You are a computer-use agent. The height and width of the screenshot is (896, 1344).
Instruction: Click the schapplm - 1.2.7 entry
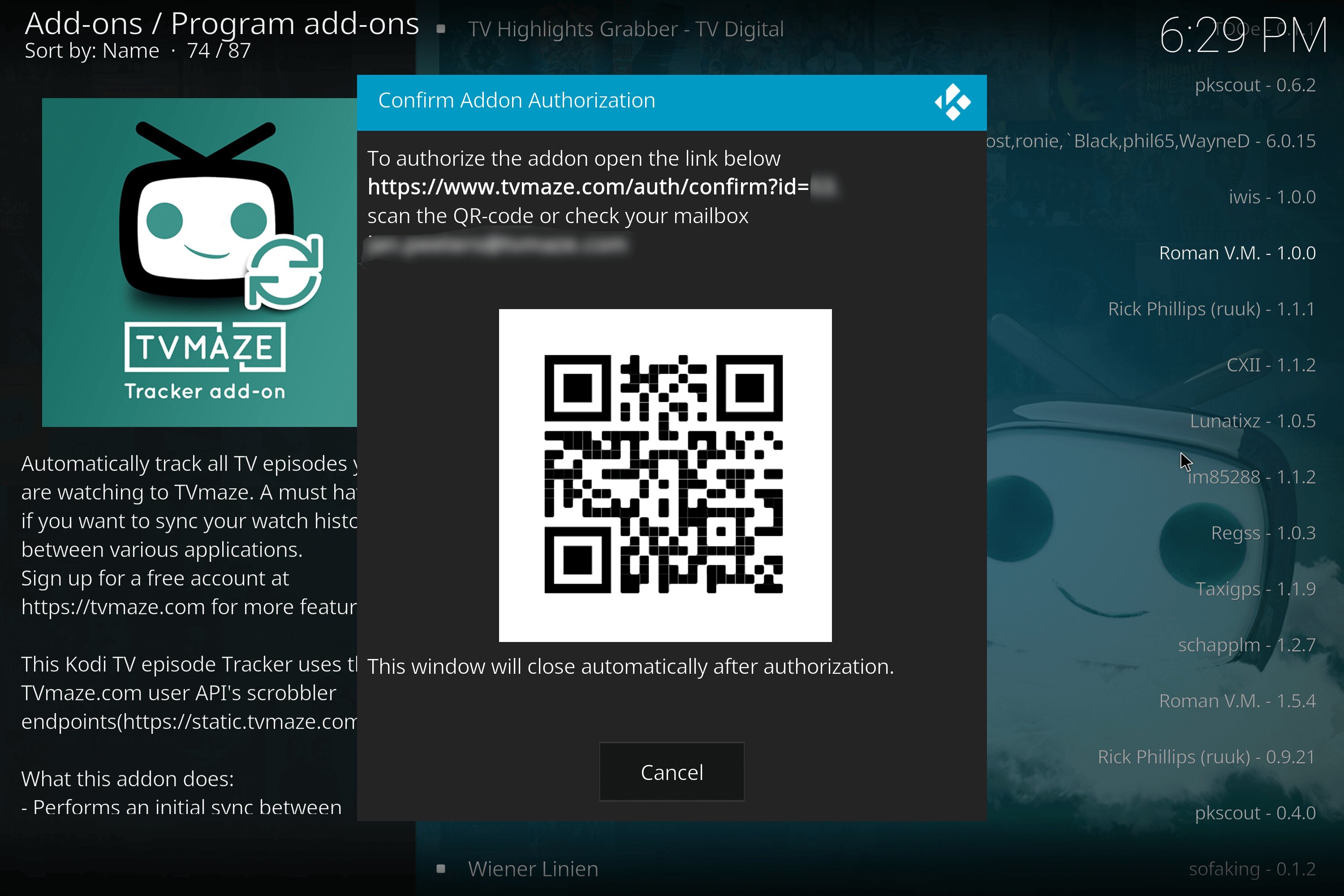pos(1247,645)
